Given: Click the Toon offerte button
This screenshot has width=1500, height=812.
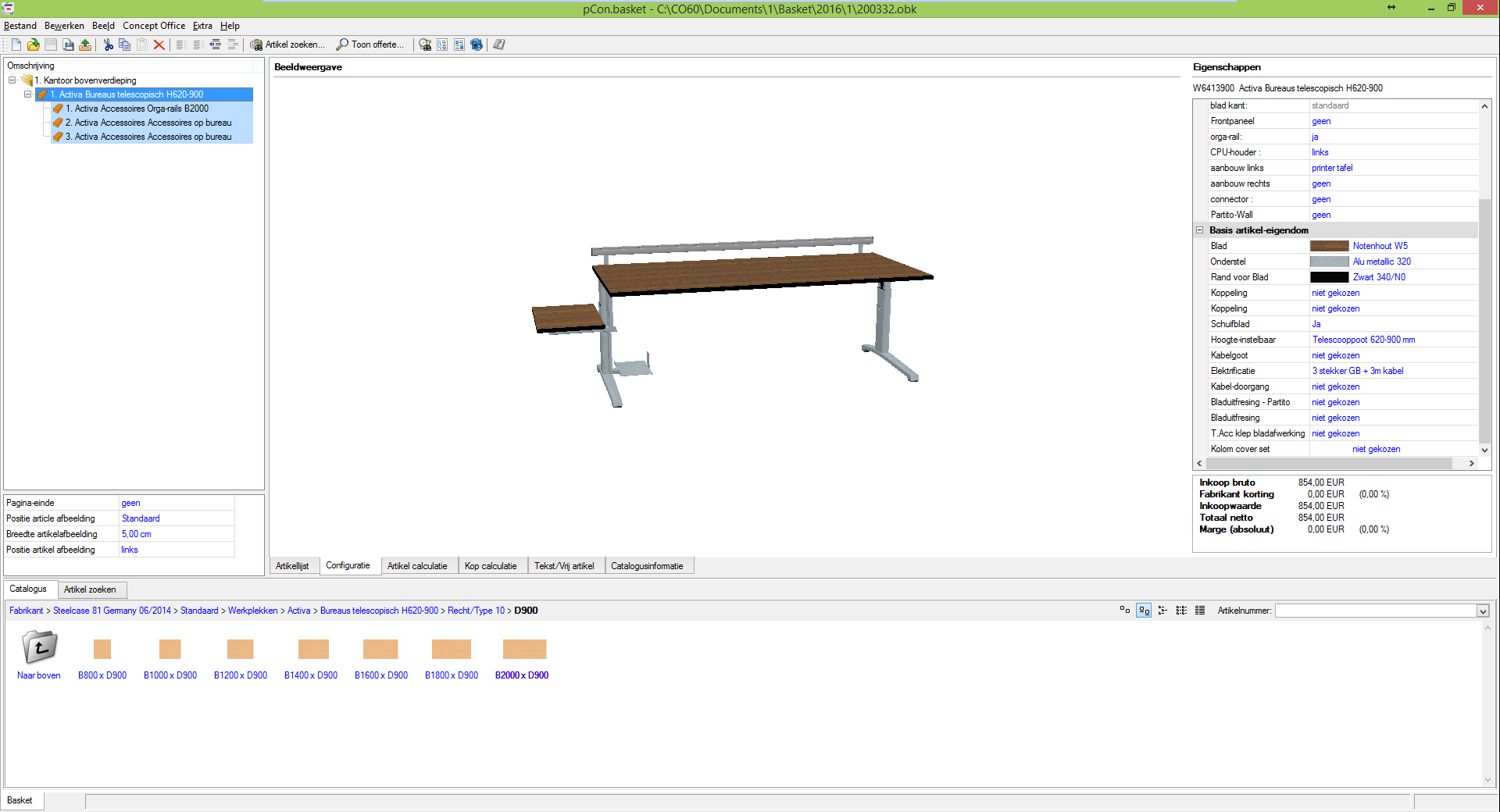Looking at the screenshot, I should click(x=370, y=45).
